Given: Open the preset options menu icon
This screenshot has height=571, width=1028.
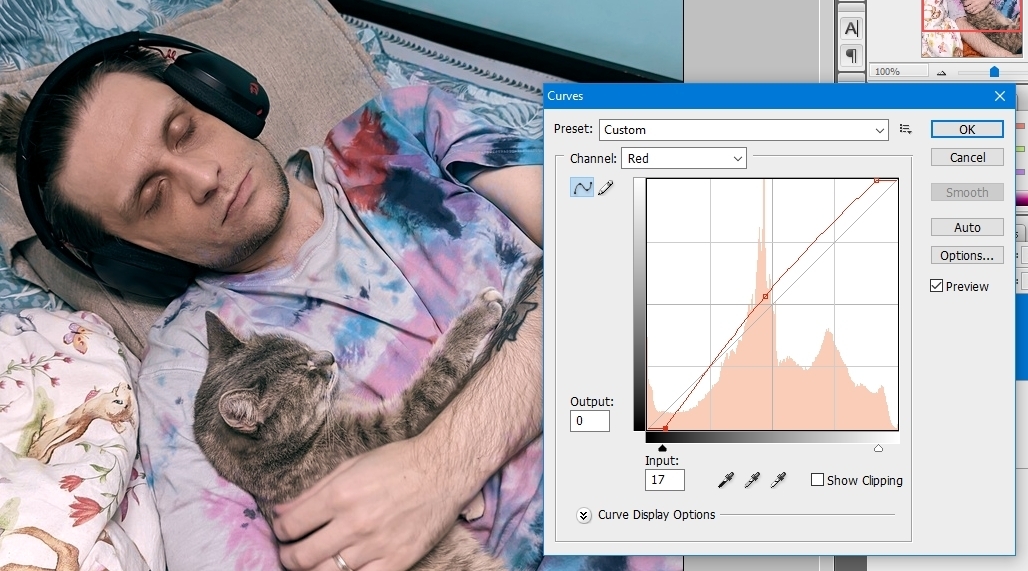Looking at the screenshot, I should click(905, 129).
